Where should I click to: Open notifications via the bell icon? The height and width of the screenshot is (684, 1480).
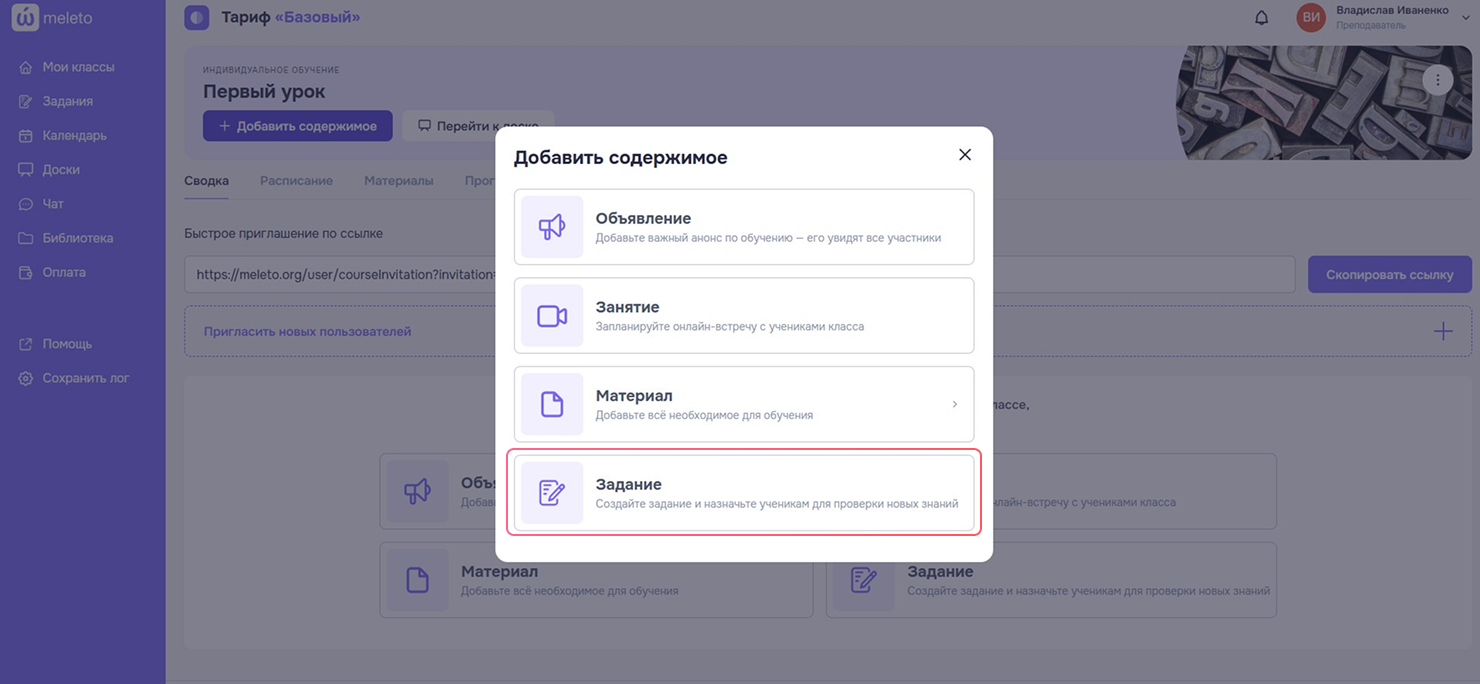tap(1261, 17)
